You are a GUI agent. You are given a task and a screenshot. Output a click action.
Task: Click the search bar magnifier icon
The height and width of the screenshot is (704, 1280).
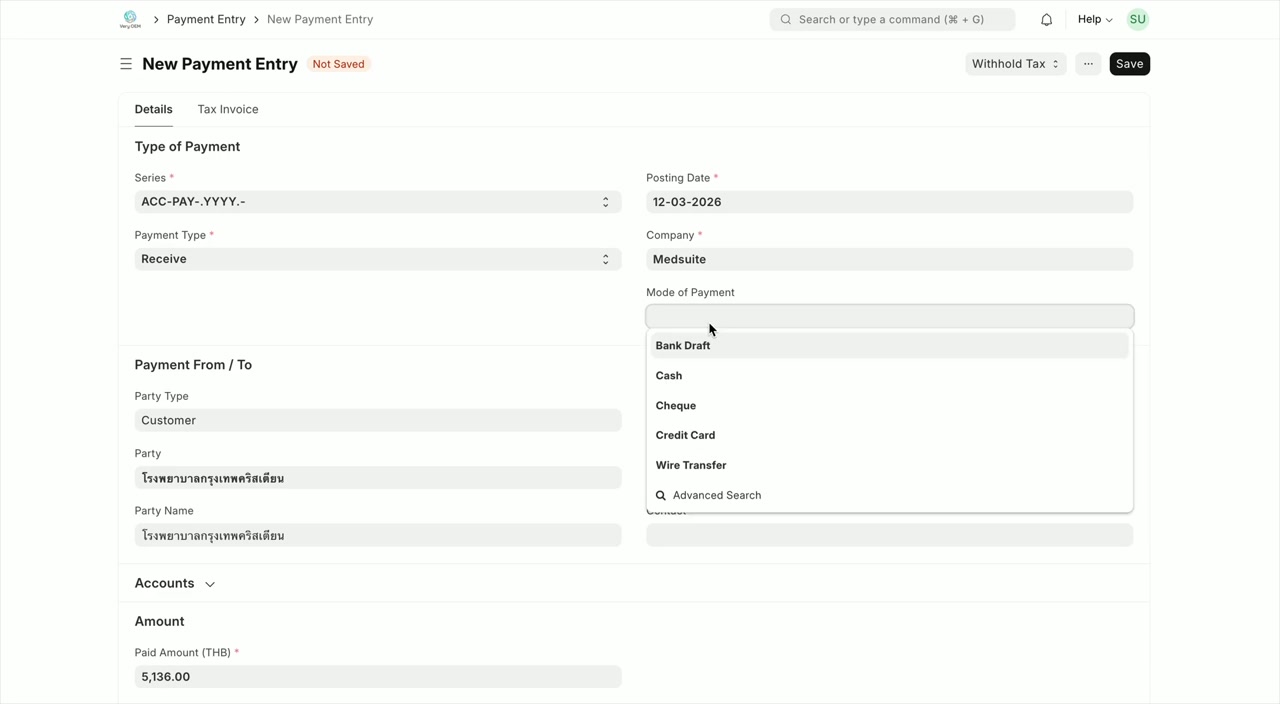[786, 20]
